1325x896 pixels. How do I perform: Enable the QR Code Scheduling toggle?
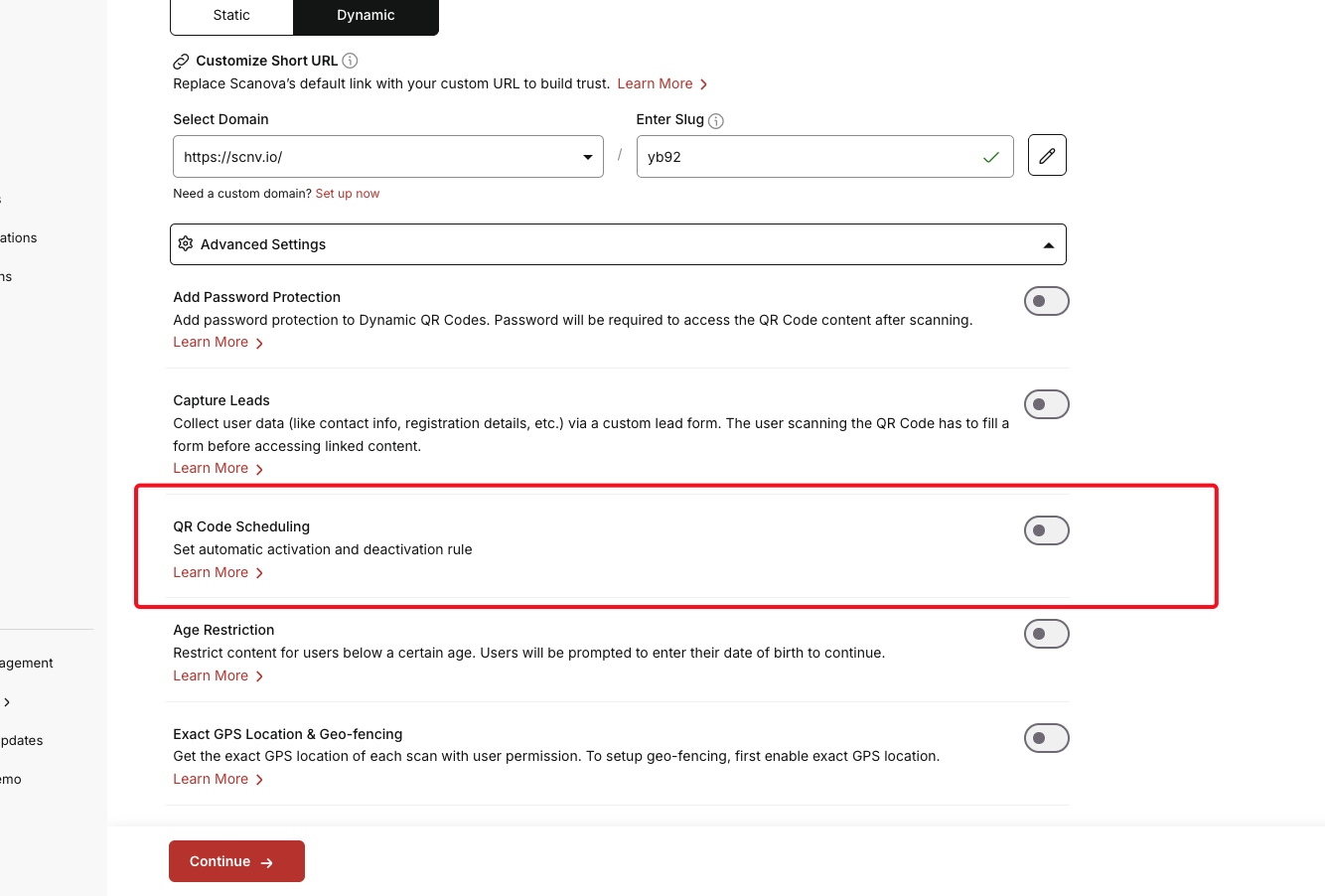pos(1047,530)
